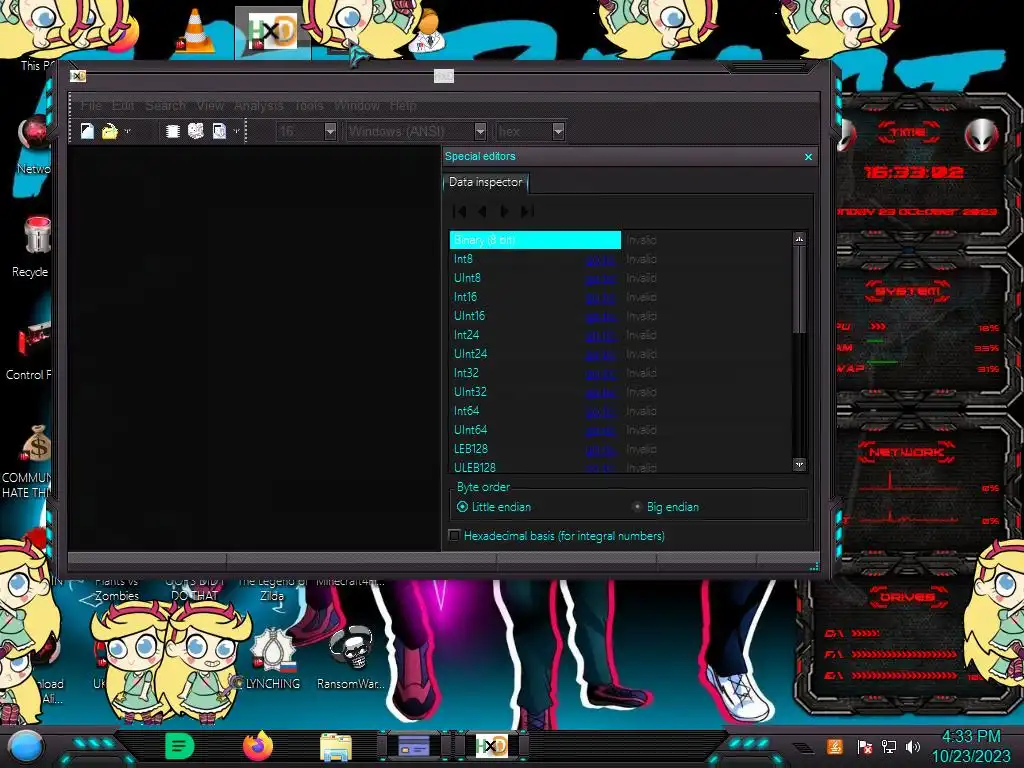Select the VLC cone desktop icon

(x=195, y=31)
